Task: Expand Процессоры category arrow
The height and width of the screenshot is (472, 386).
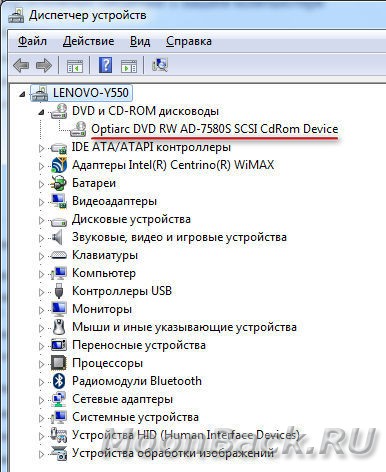Action: [x=41, y=364]
